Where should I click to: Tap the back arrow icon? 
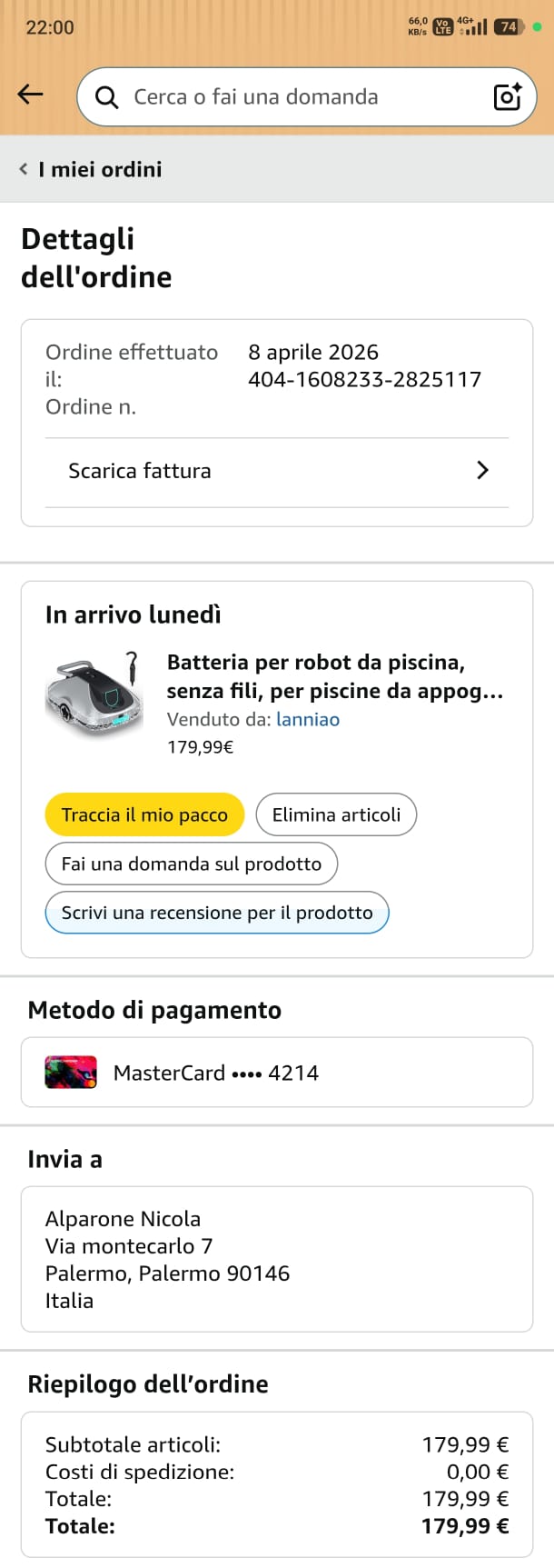pyautogui.click(x=30, y=95)
